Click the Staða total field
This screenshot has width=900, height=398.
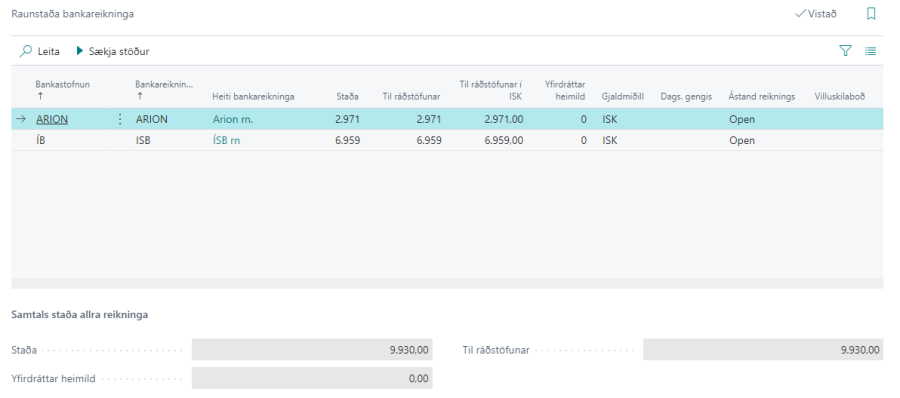[x=312, y=349]
